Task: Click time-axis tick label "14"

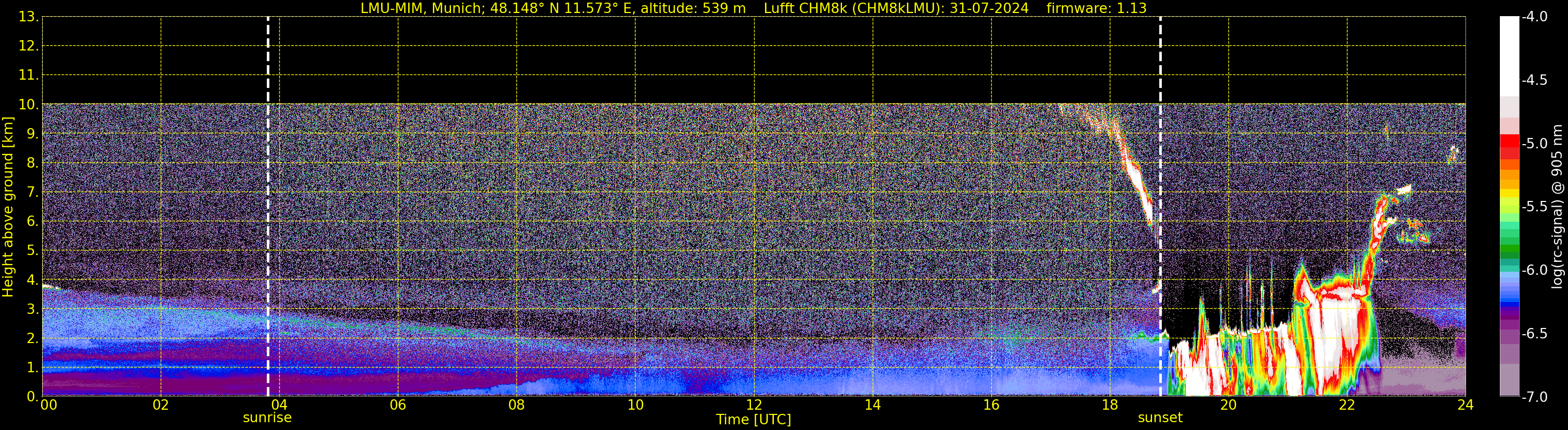Action: [x=873, y=405]
